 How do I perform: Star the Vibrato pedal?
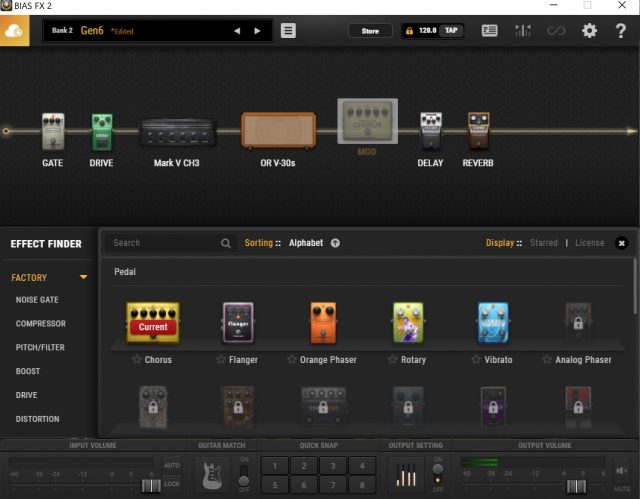476,359
